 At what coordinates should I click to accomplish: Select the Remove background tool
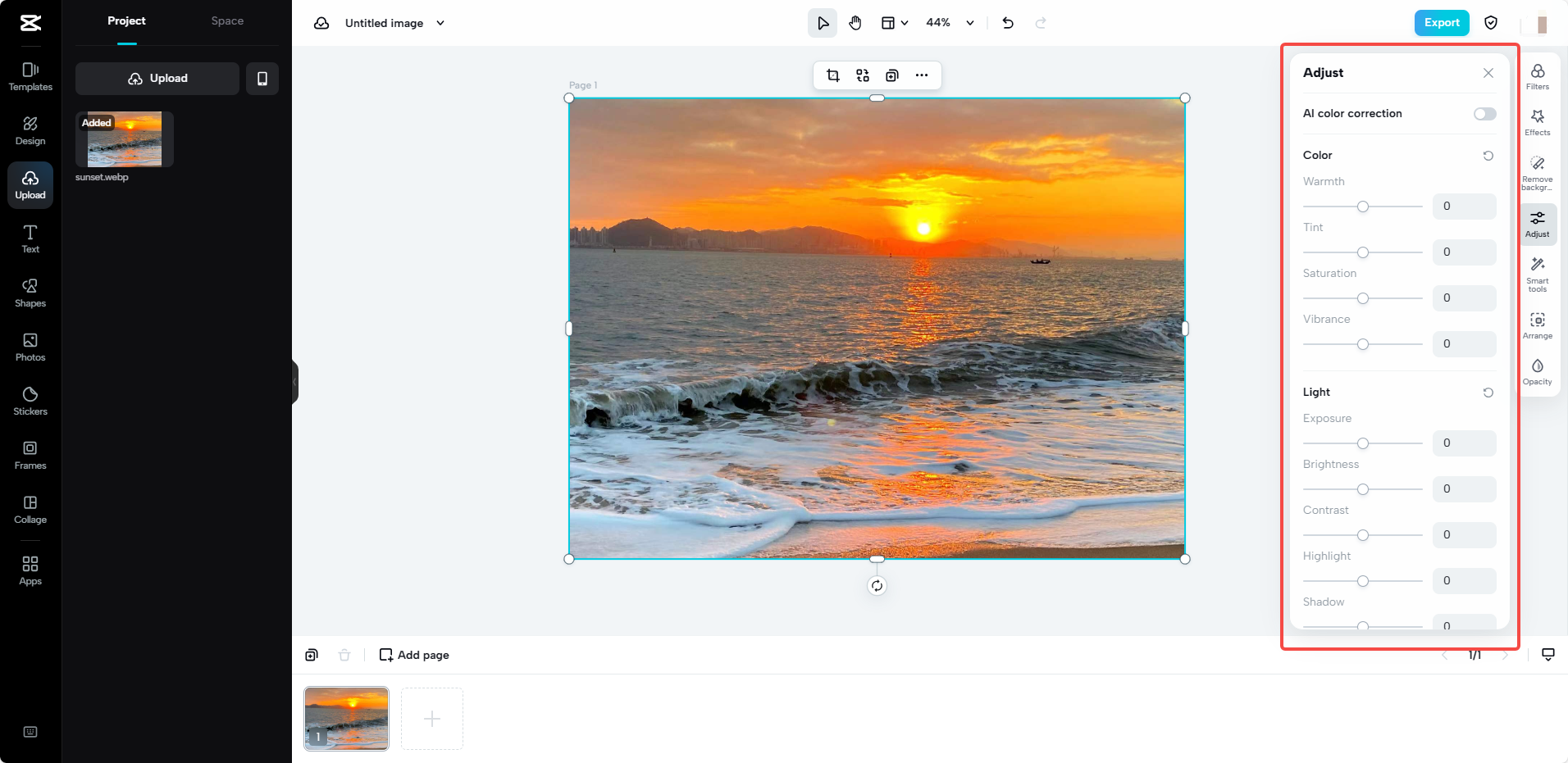1538,170
